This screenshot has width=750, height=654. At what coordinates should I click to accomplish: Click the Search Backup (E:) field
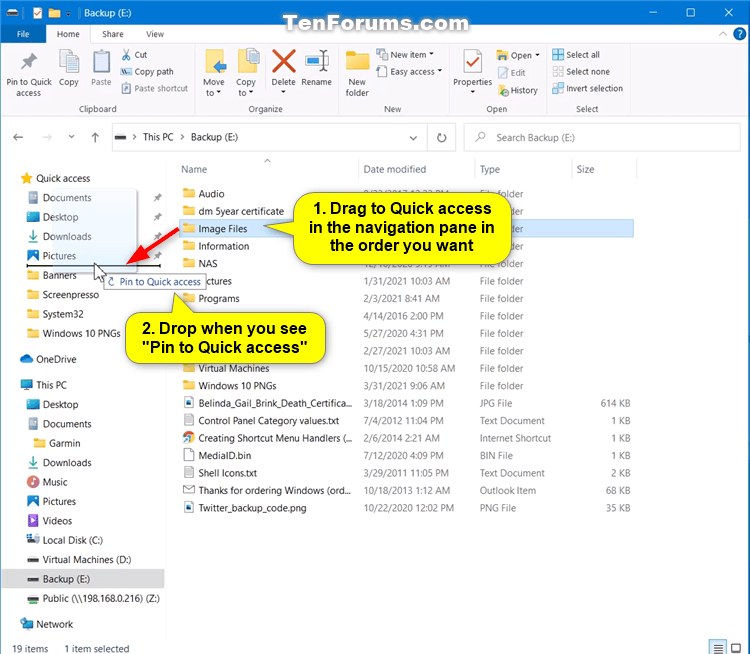tap(602, 138)
